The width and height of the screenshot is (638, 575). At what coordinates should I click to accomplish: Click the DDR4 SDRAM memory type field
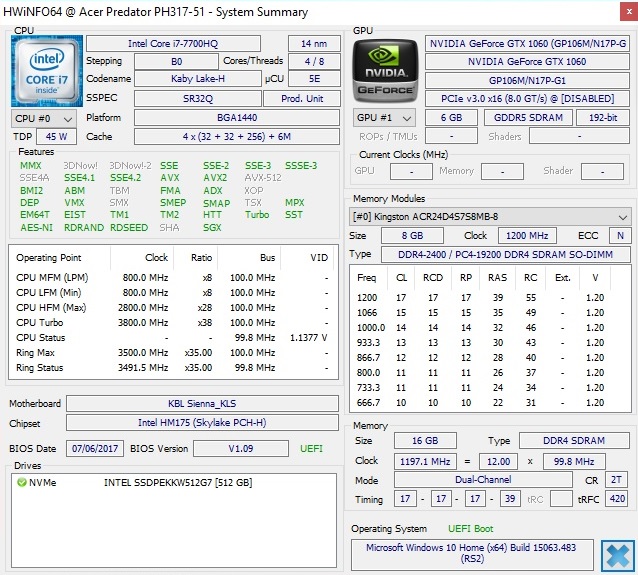574,441
